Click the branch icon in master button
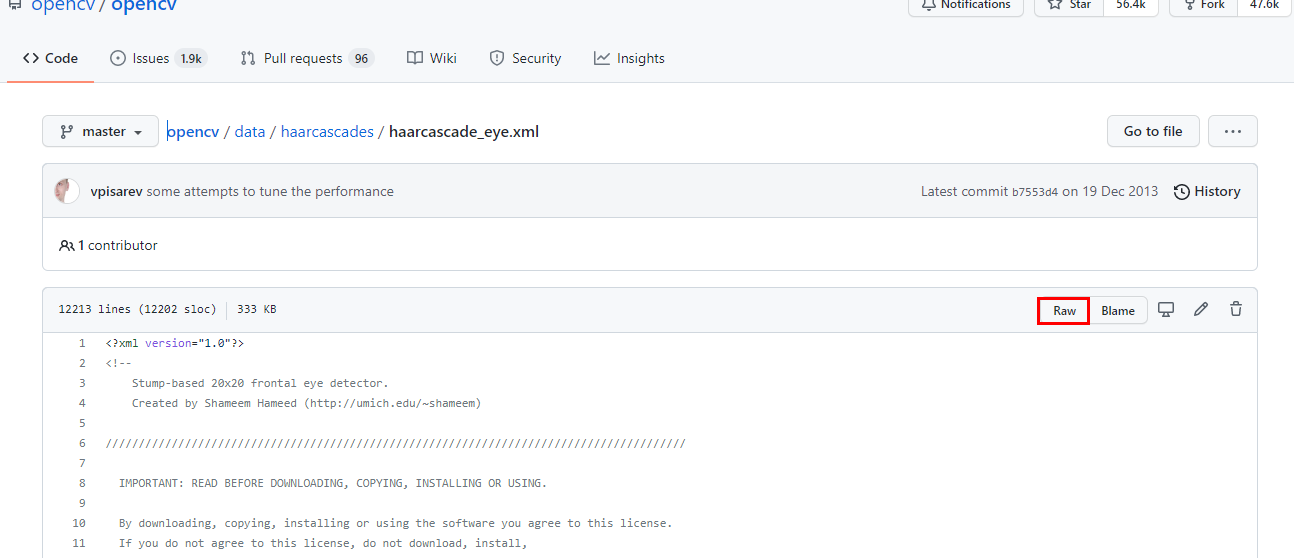This screenshot has width=1294, height=558. click(x=67, y=131)
